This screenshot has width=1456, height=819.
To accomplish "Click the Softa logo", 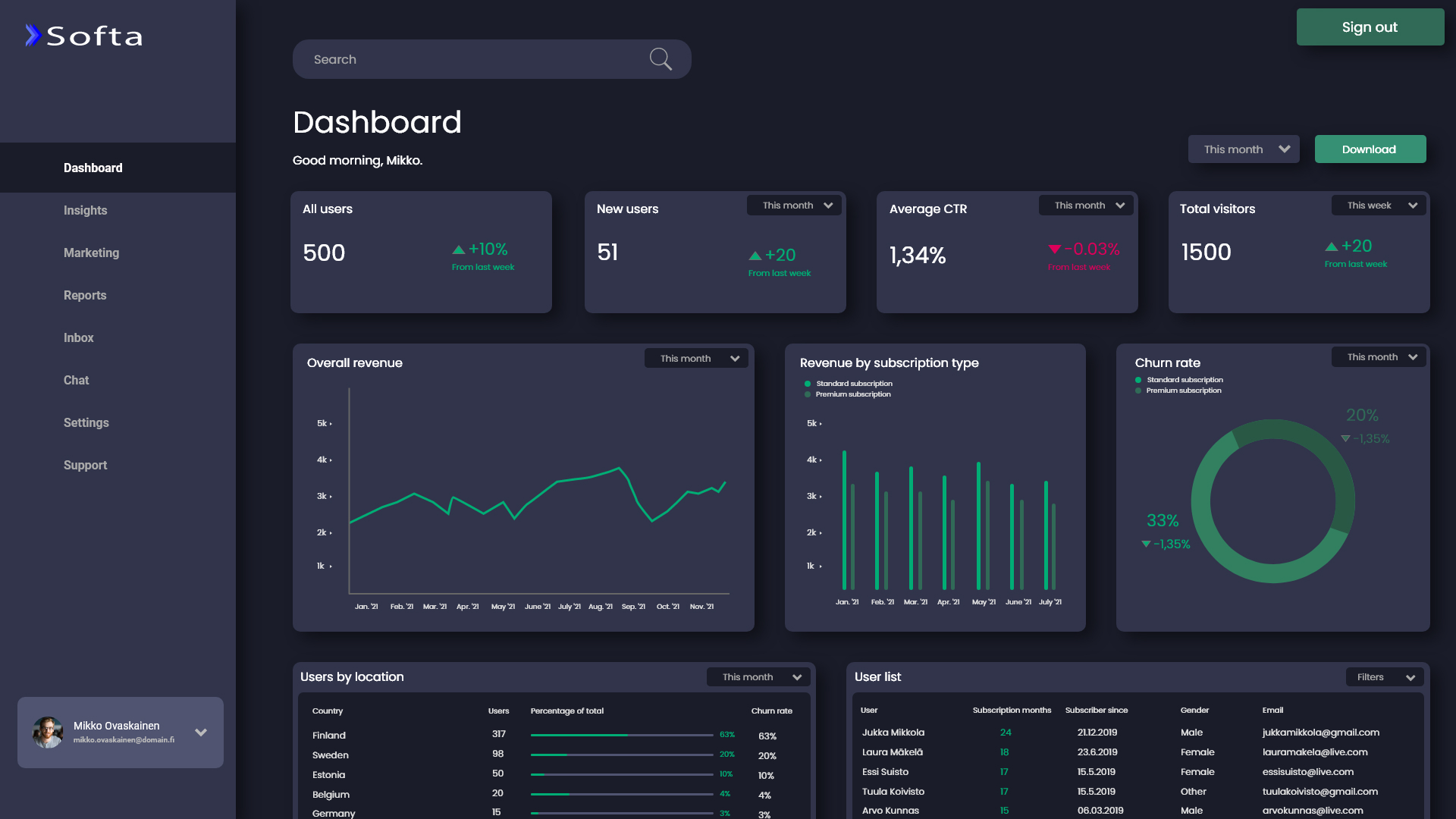I will (83, 36).
